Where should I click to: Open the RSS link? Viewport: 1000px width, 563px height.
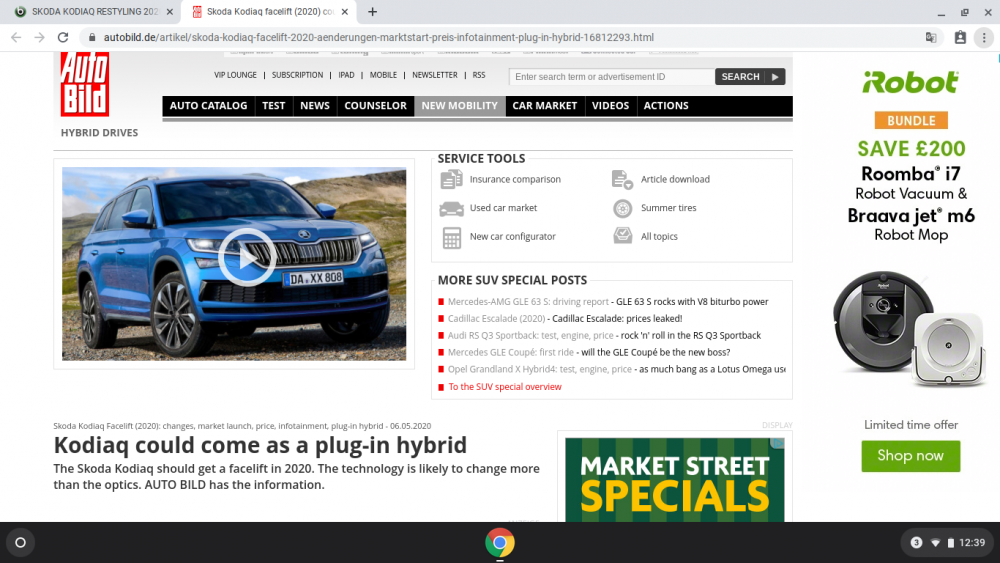479,75
